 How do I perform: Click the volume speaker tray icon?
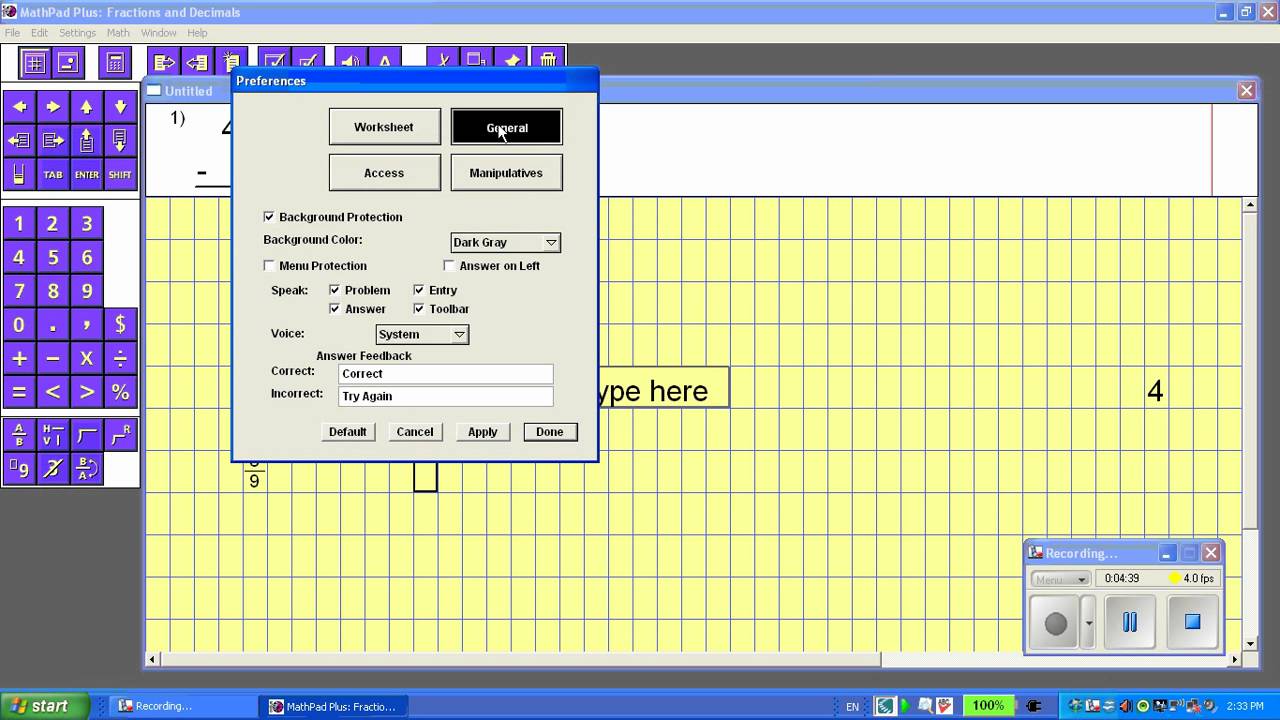pyautogui.click(x=1125, y=706)
